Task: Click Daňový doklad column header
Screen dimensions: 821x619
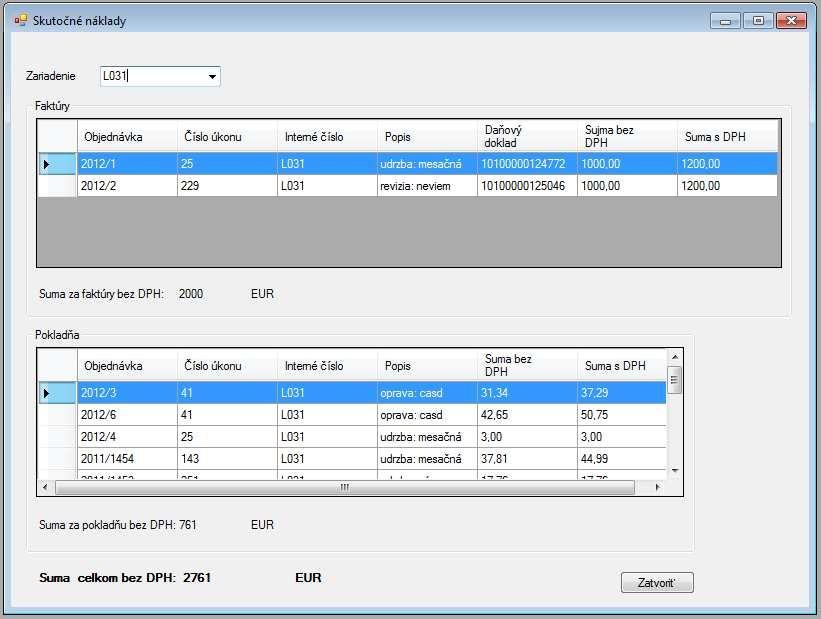Action: pos(527,137)
